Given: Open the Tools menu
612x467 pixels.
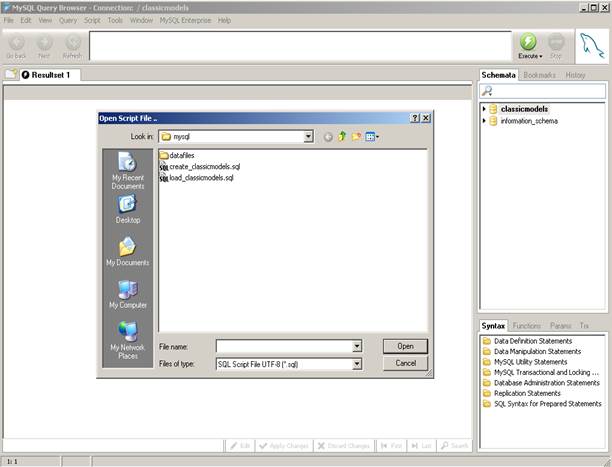Looking at the screenshot, I should tap(115, 20).
